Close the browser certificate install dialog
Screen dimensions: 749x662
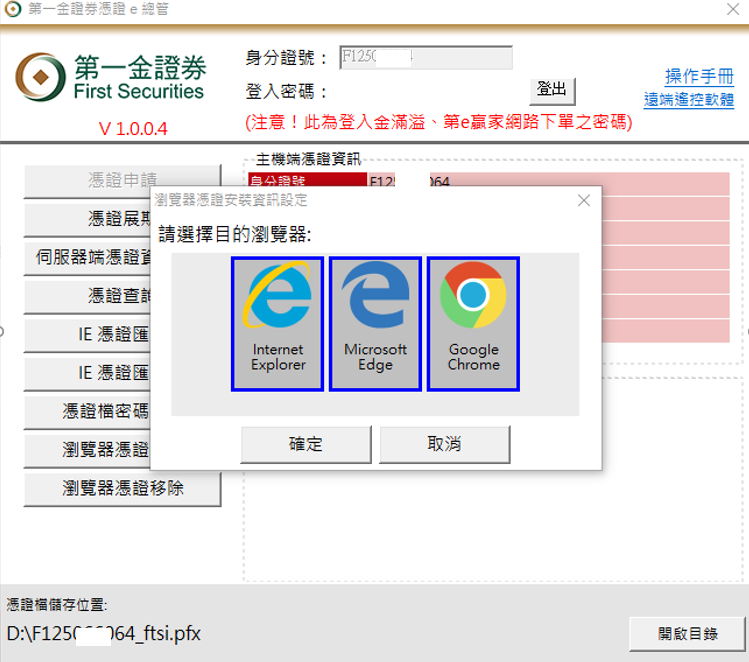point(584,200)
